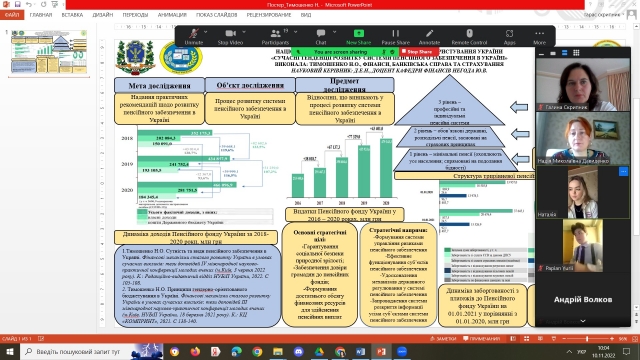This screenshot has height=360, width=640.
Task: Switch to Reading view in status bar
Action: coord(540,339)
